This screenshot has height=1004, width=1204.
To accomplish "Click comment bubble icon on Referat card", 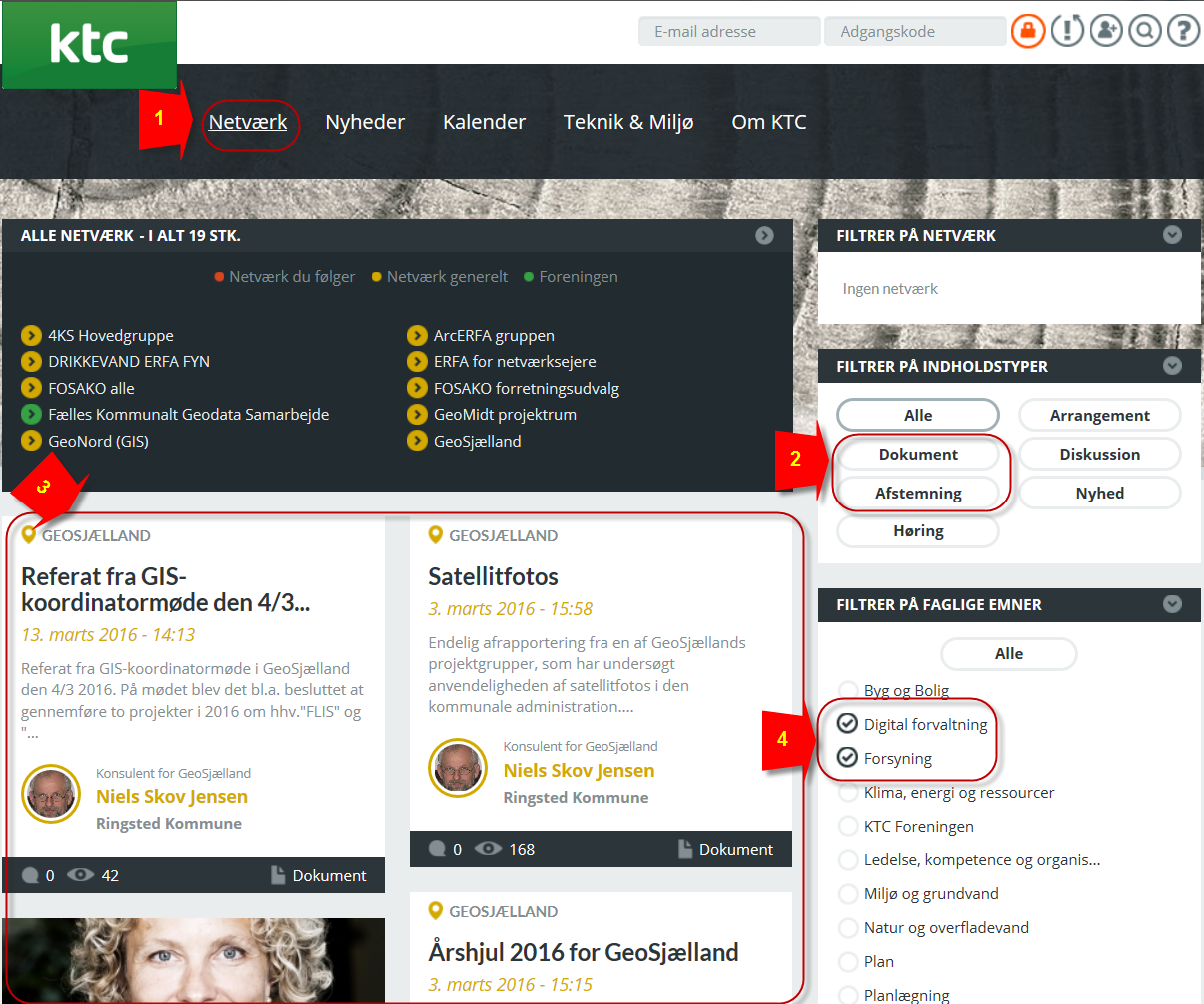I will pyautogui.click(x=31, y=875).
